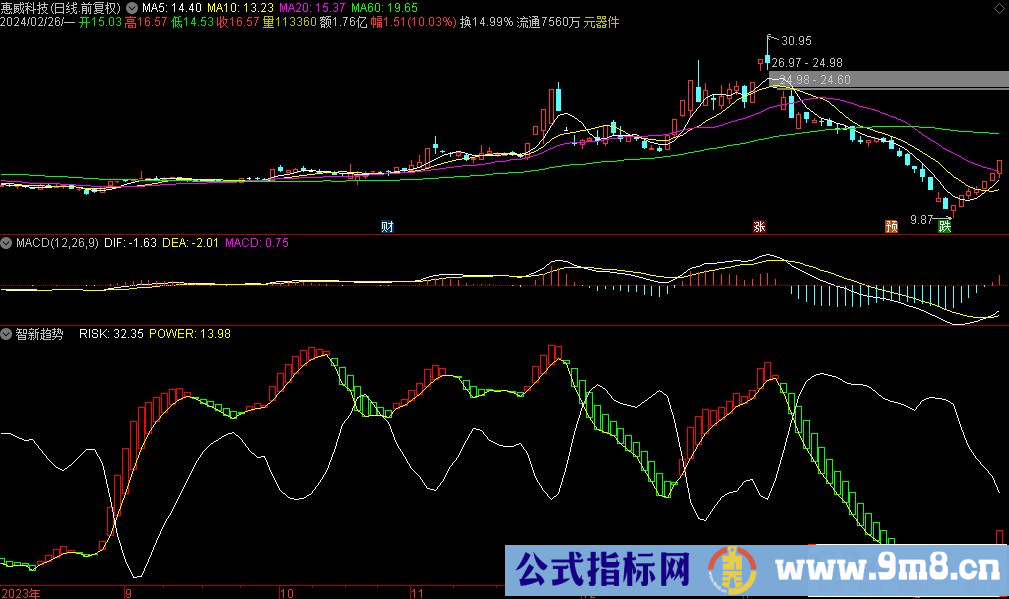Click the MACD(12,26,9) indicator name
The image size is (1009, 599).
pyautogui.click(x=57, y=243)
